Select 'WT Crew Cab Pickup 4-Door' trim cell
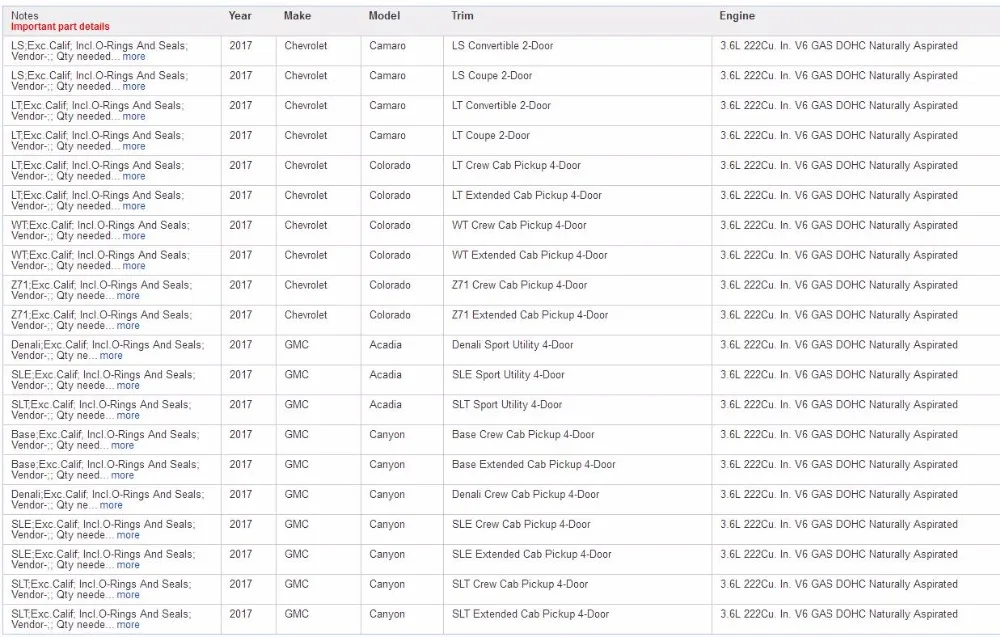 coord(519,226)
